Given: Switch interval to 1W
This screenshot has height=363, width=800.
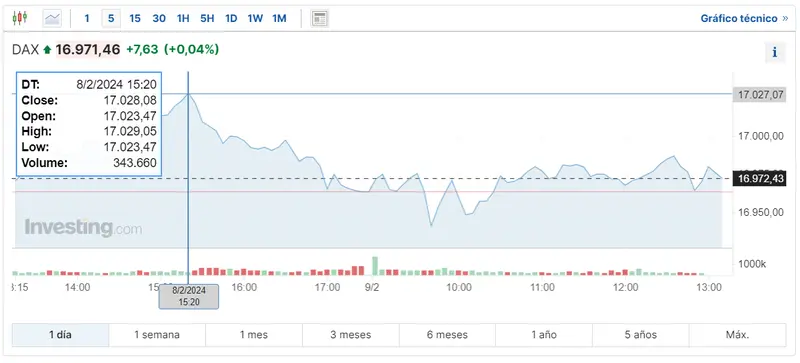Looking at the screenshot, I should (x=255, y=19).
